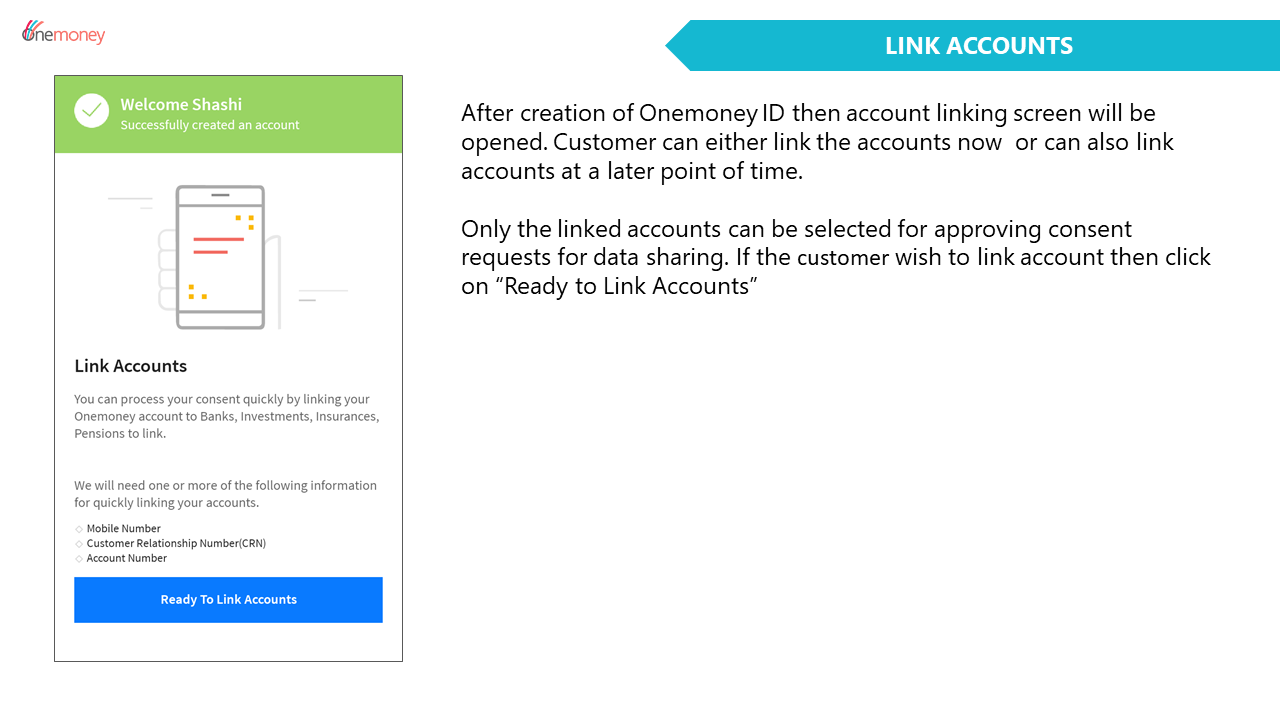Click the phone illustration graphic
The image size is (1280, 720).
pyautogui.click(x=220, y=257)
